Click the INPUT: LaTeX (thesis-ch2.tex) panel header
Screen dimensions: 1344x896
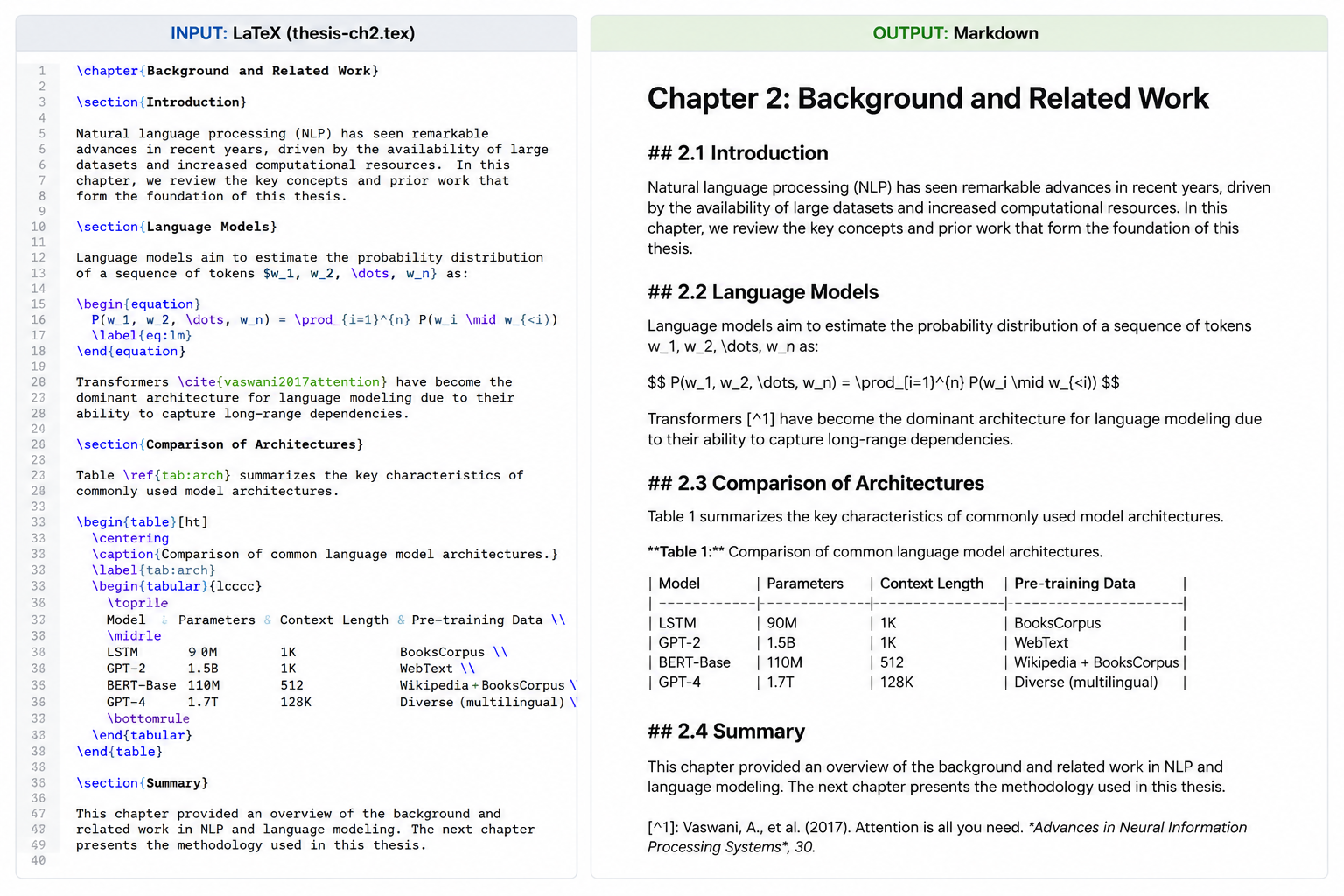pos(296,33)
